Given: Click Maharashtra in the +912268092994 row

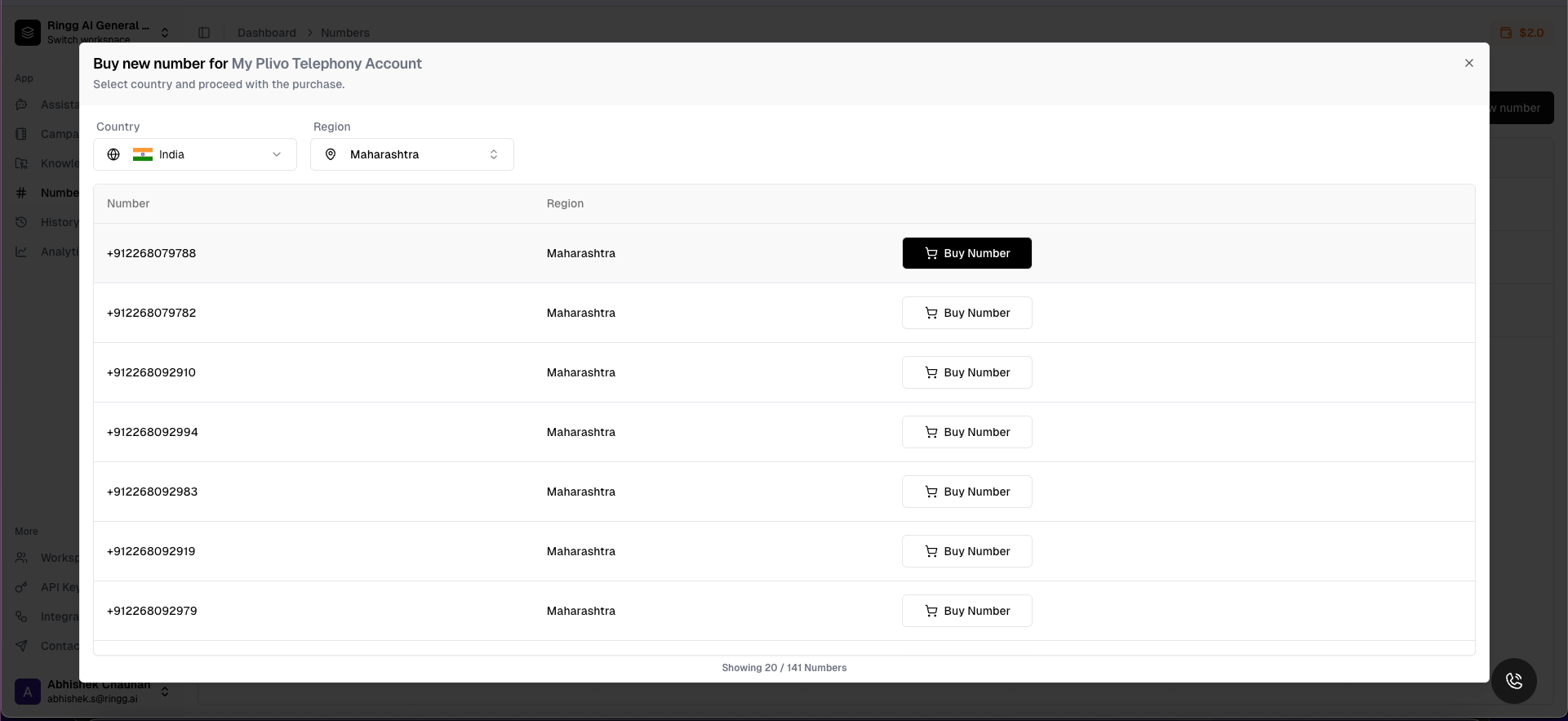Looking at the screenshot, I should 581,432.
